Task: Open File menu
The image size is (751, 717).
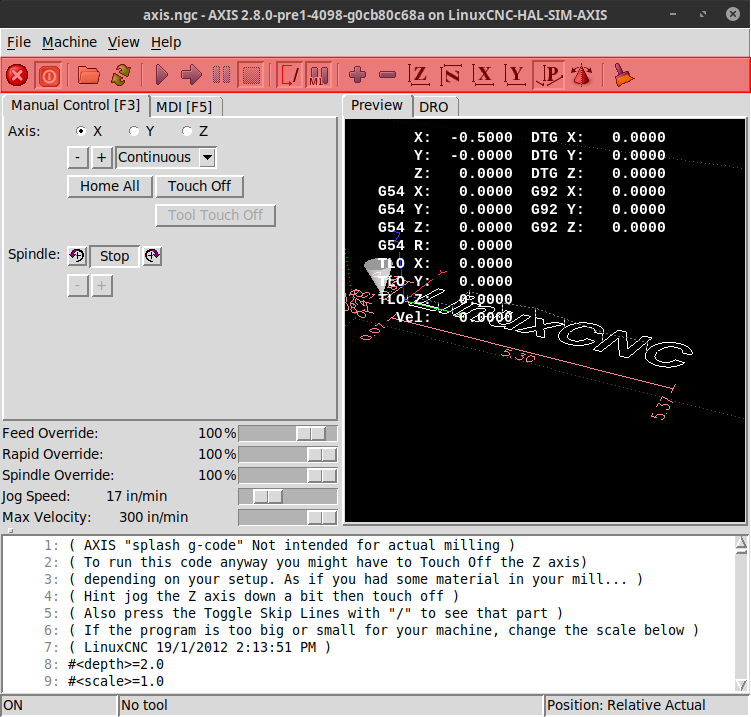Action: [19, 43]
